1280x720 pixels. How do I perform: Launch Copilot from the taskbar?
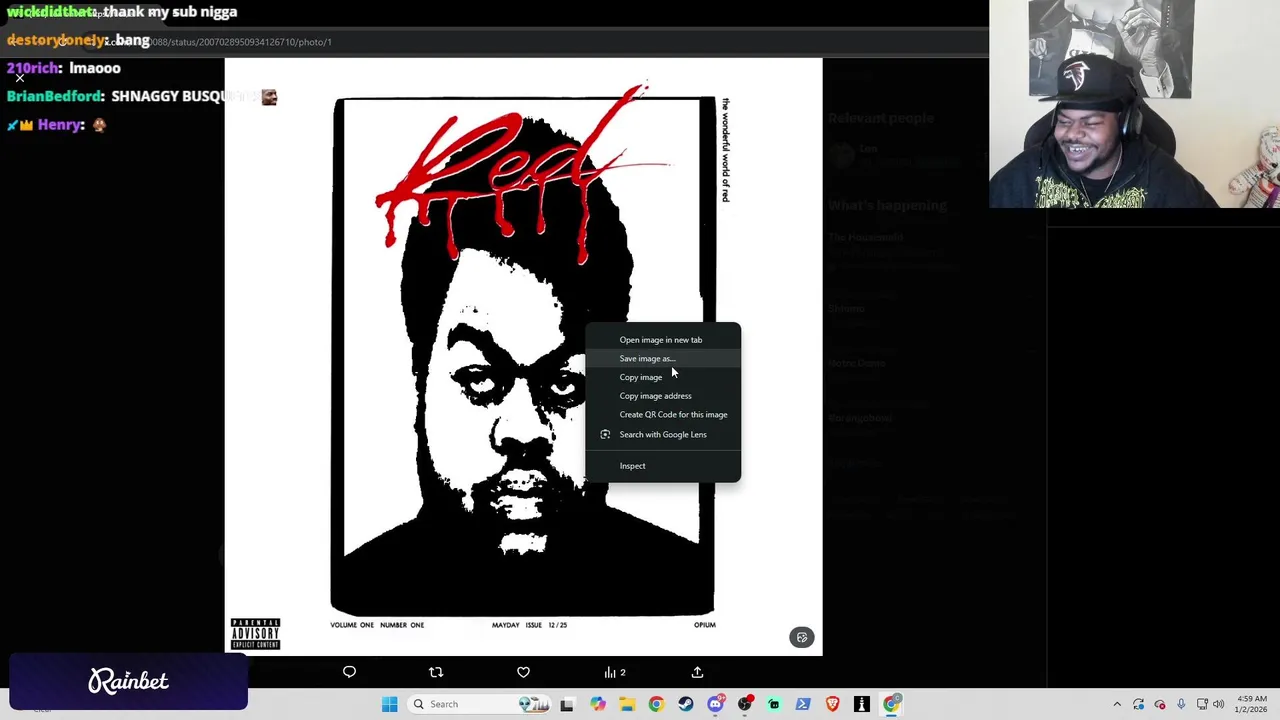point(598,704)
